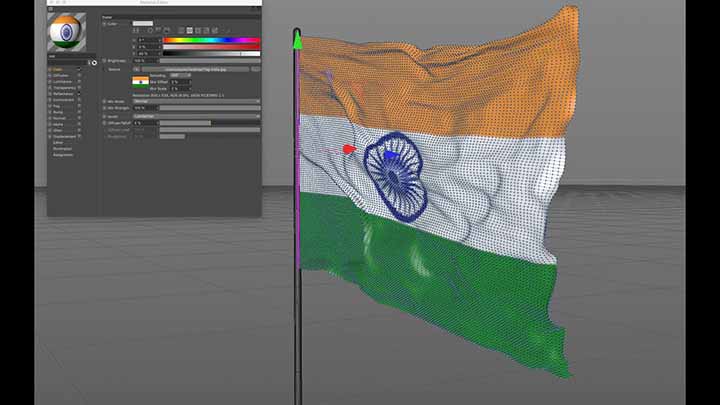The width and height of the screenshot is (720, 405).
Task: Click the texture file path bar
Action: pyautogui.click(x=196, y=69)
